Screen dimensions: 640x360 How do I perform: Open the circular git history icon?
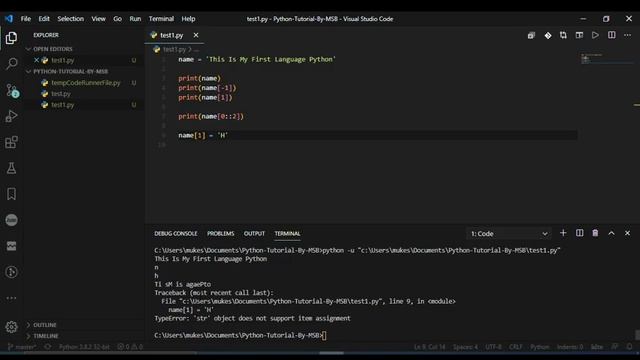pos(11,272)
